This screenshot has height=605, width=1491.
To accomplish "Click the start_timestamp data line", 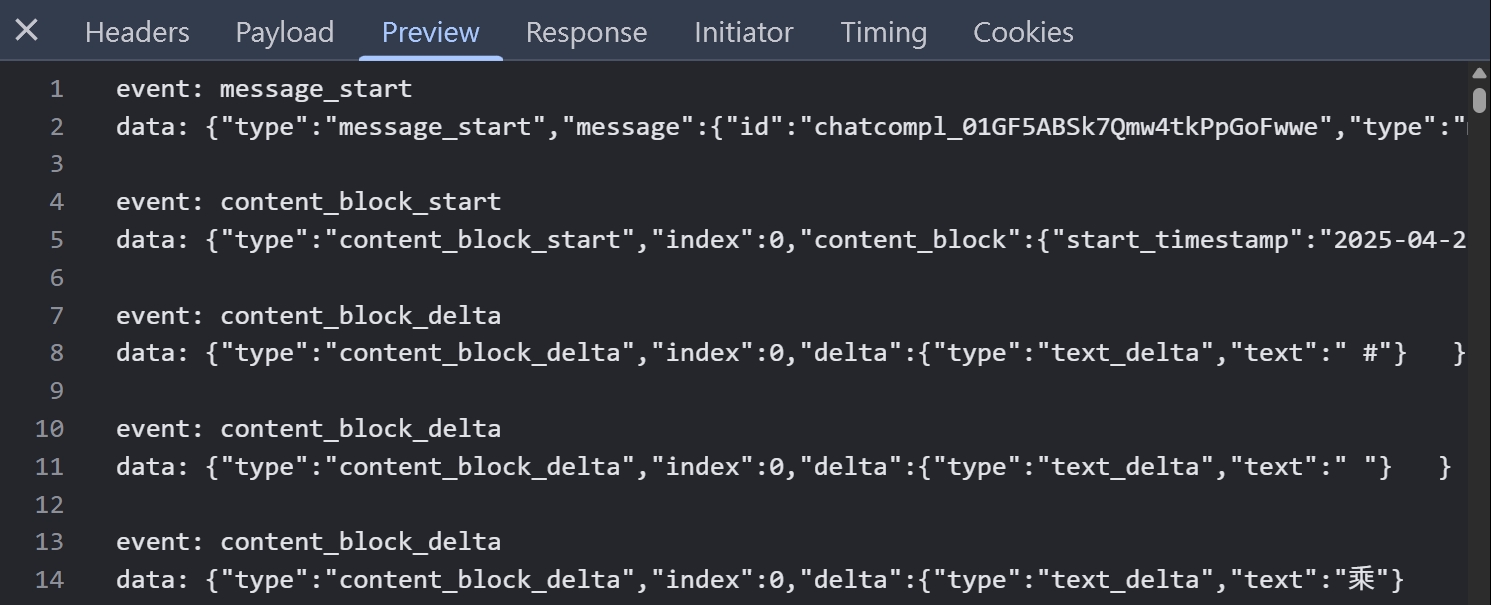I will 791,240.
